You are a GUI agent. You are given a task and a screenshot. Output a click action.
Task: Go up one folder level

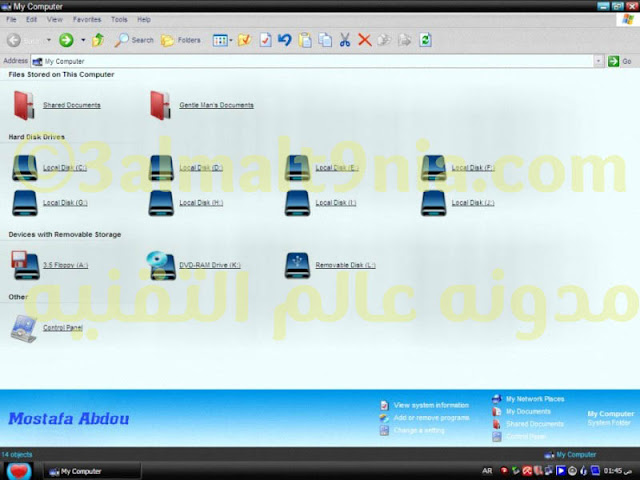coord(98,40)
